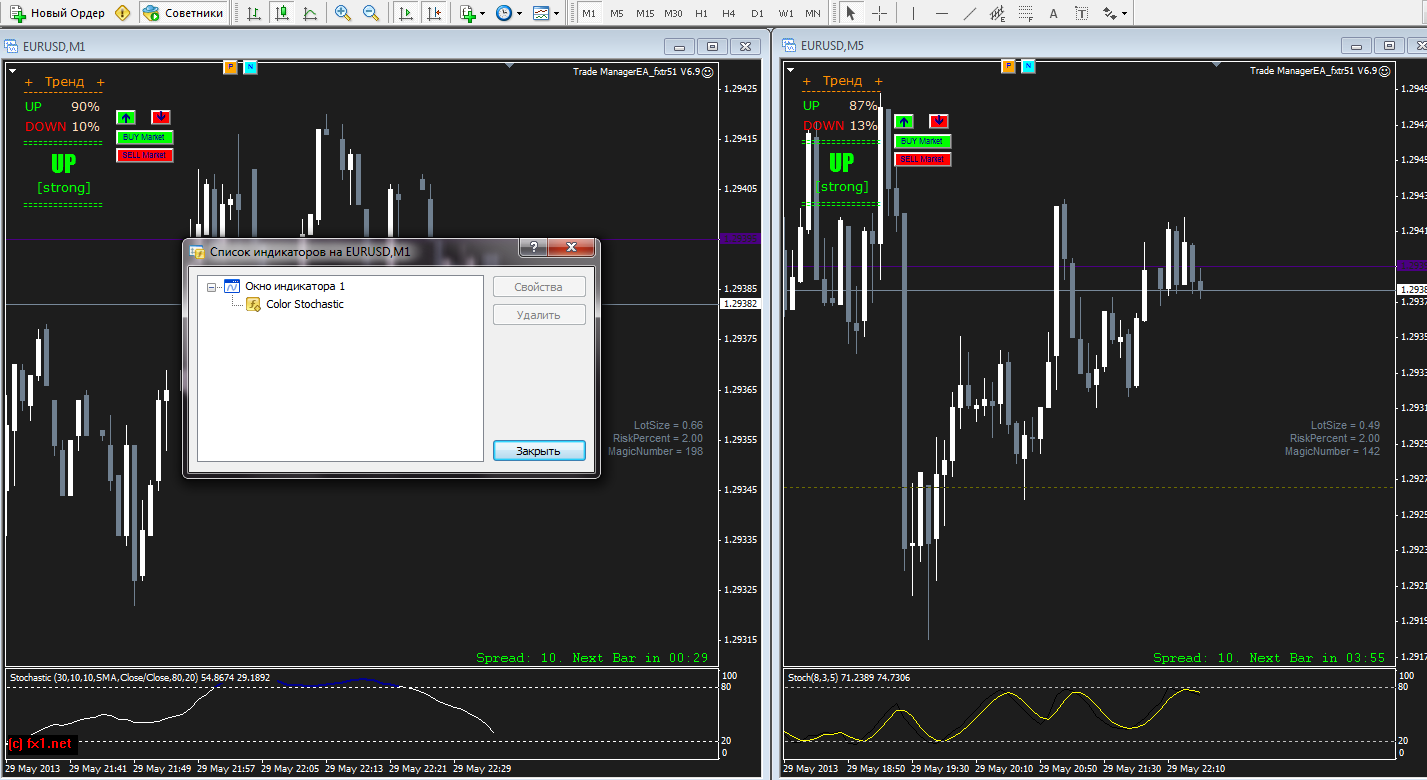Screen dimensions: 1427x780
Task: Select the H4 timeframe
Action: click(x=729, y=13)
